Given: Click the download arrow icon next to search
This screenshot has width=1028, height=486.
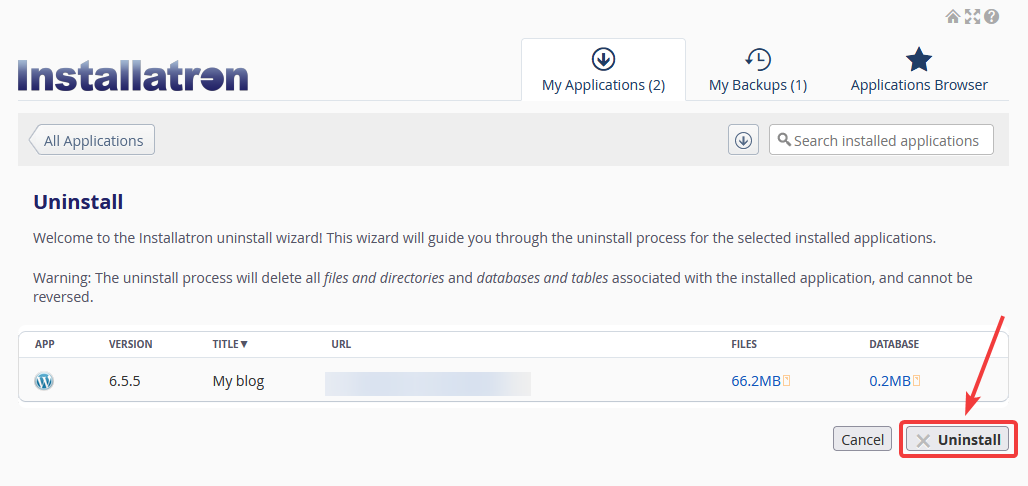Looking at the screenshot, I should (x=743, y=140).
